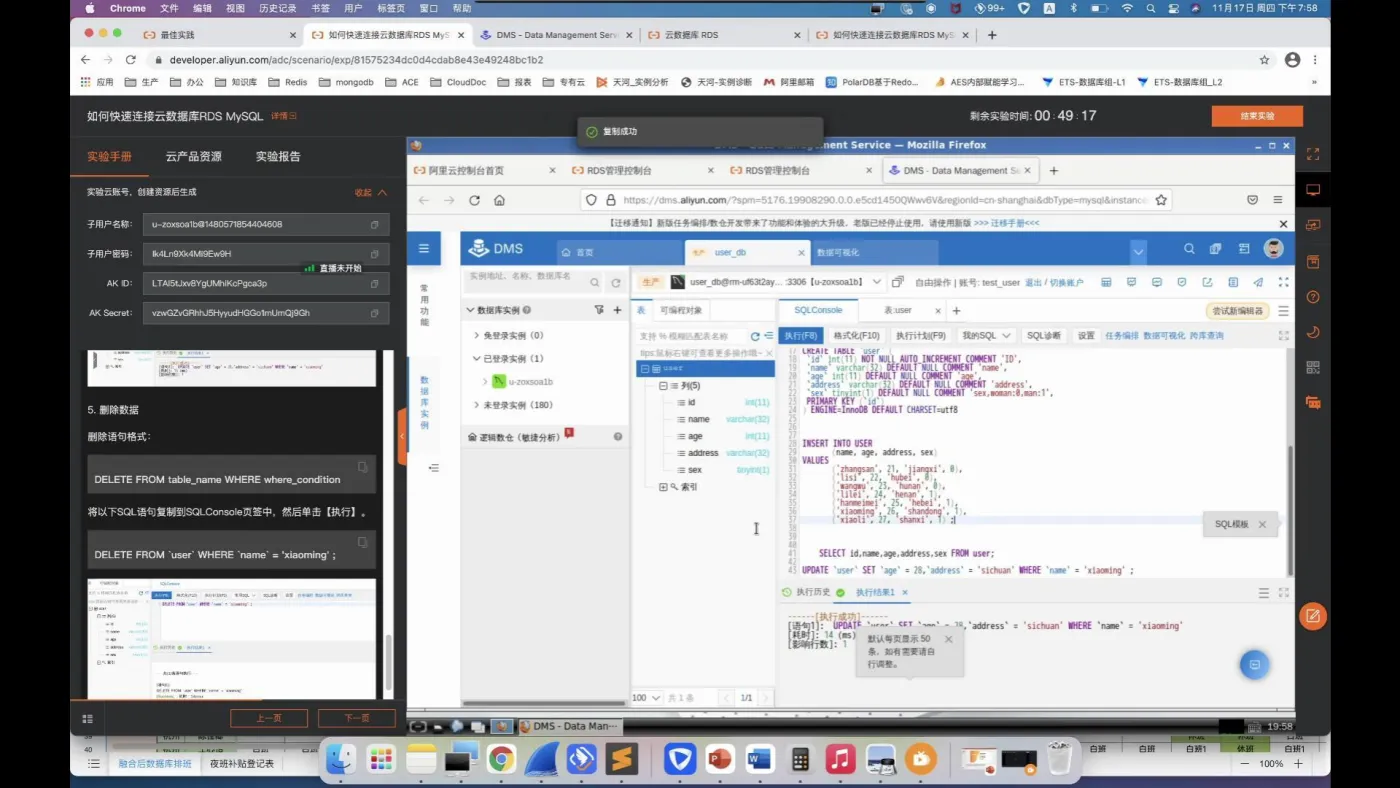Click 格式化(F10) button
The width and height of the screenshot is (1400, 788).
pos(856,336)
